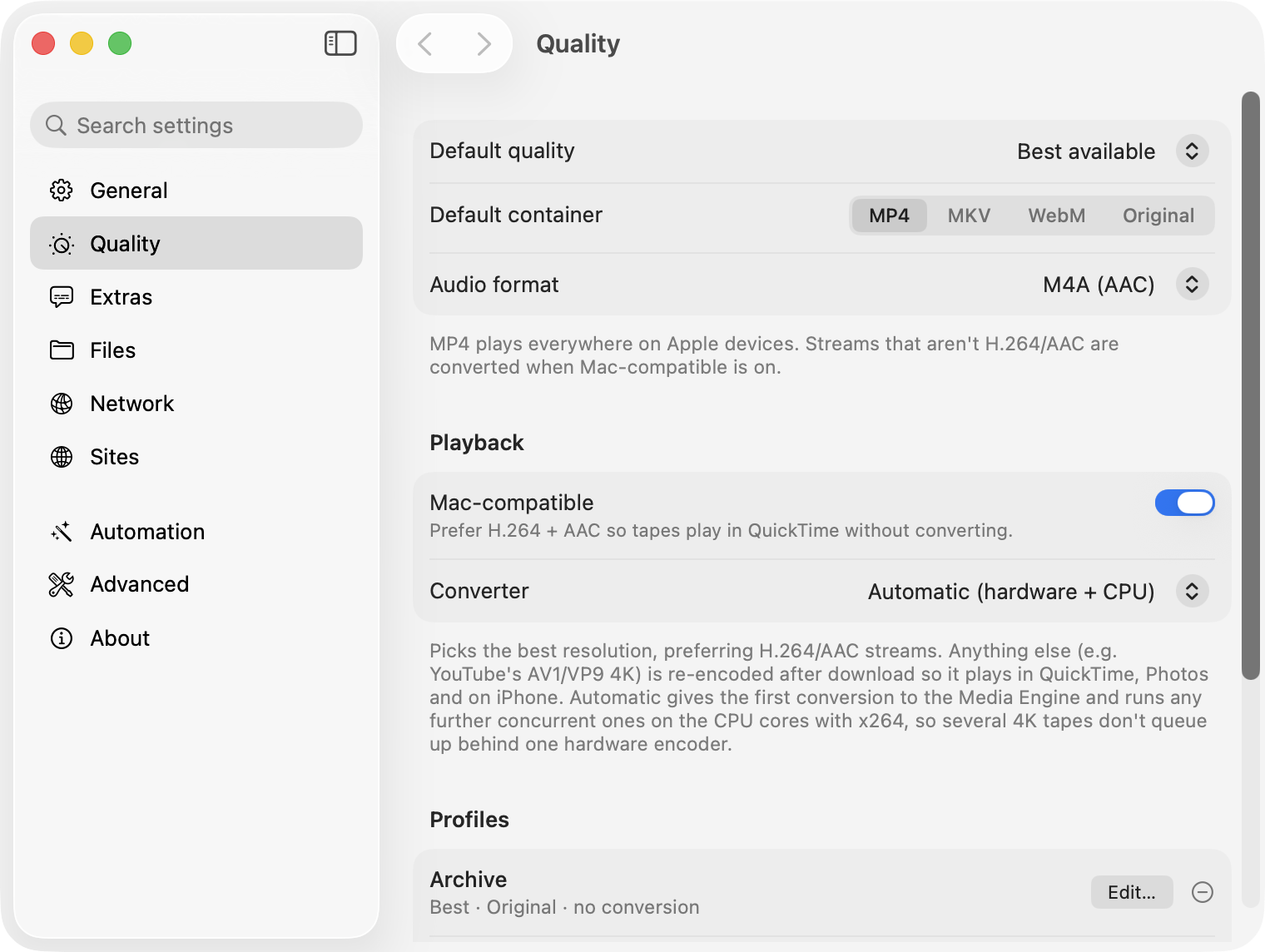Click the Profiles section heading
The width and height of the screenshot is (1265, 952).
[469, 820]
